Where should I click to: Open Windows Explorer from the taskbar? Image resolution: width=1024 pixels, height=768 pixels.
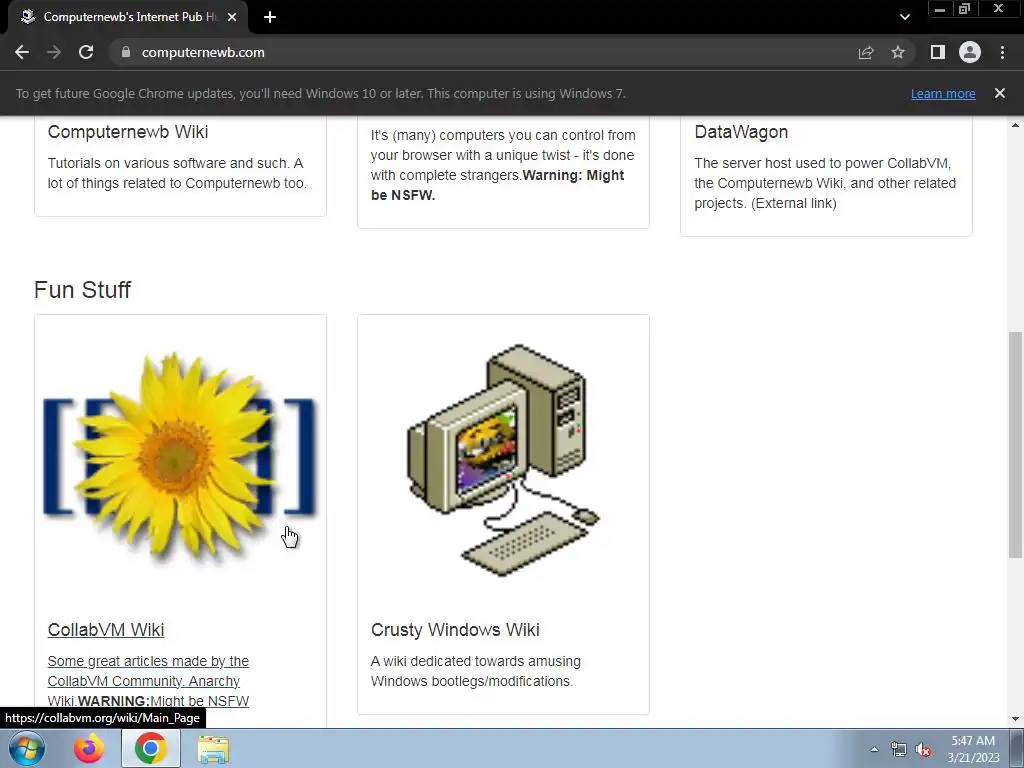point(213,748)
